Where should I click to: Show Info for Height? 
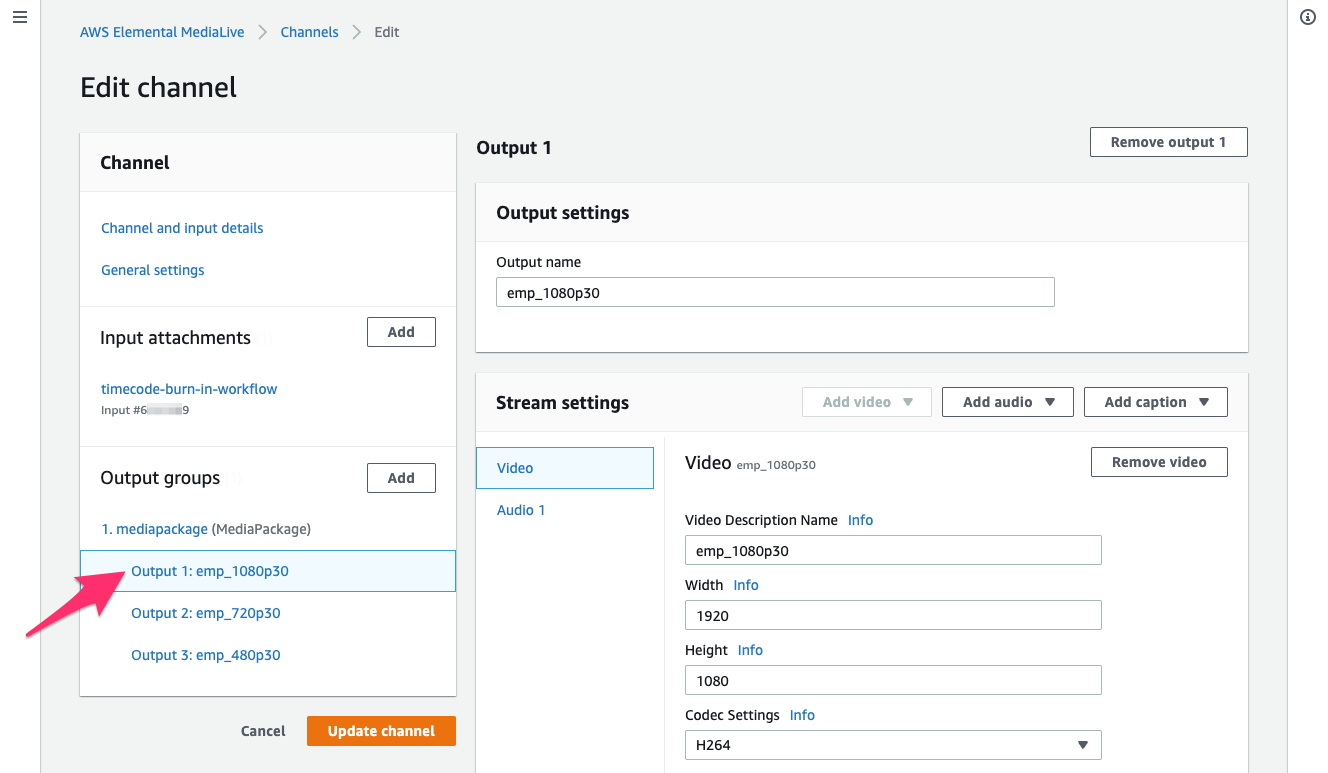tap(750, 650)
